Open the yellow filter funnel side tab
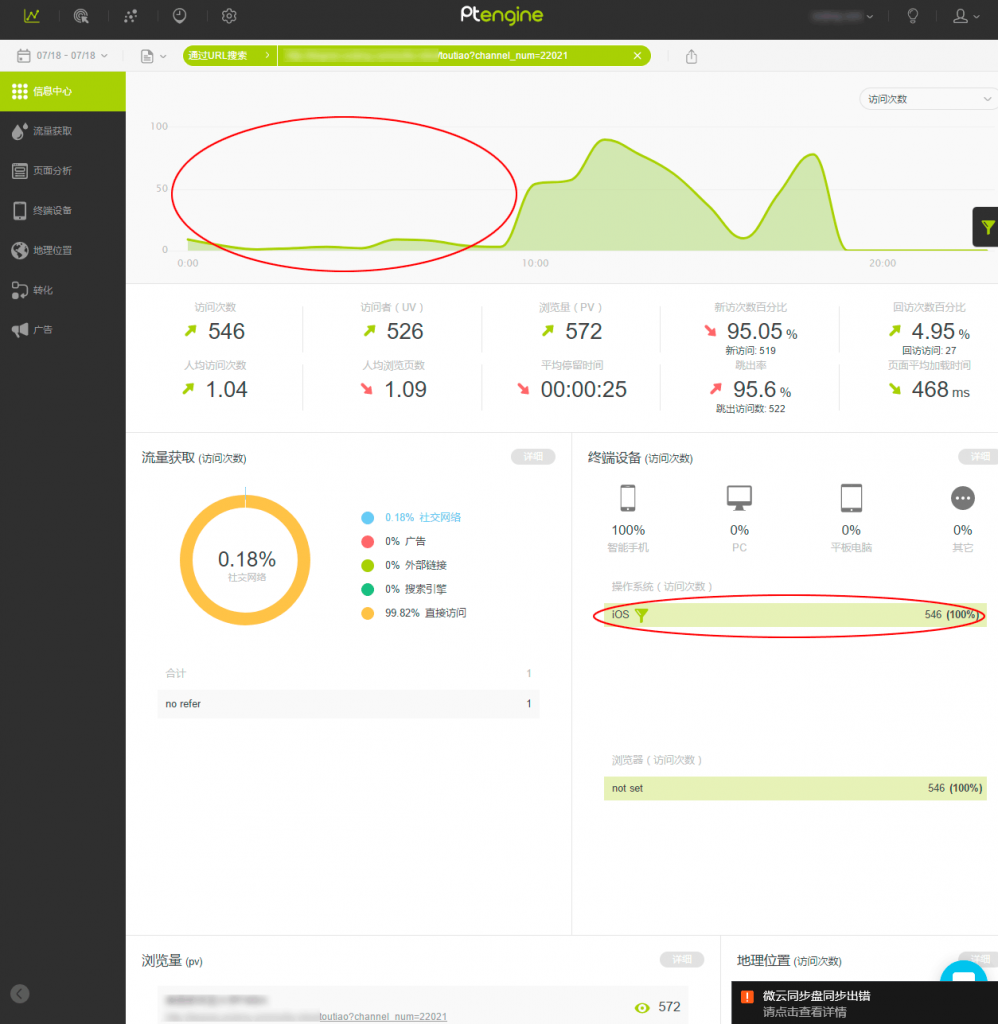998x1024 pixels. [x=987, y=227]
